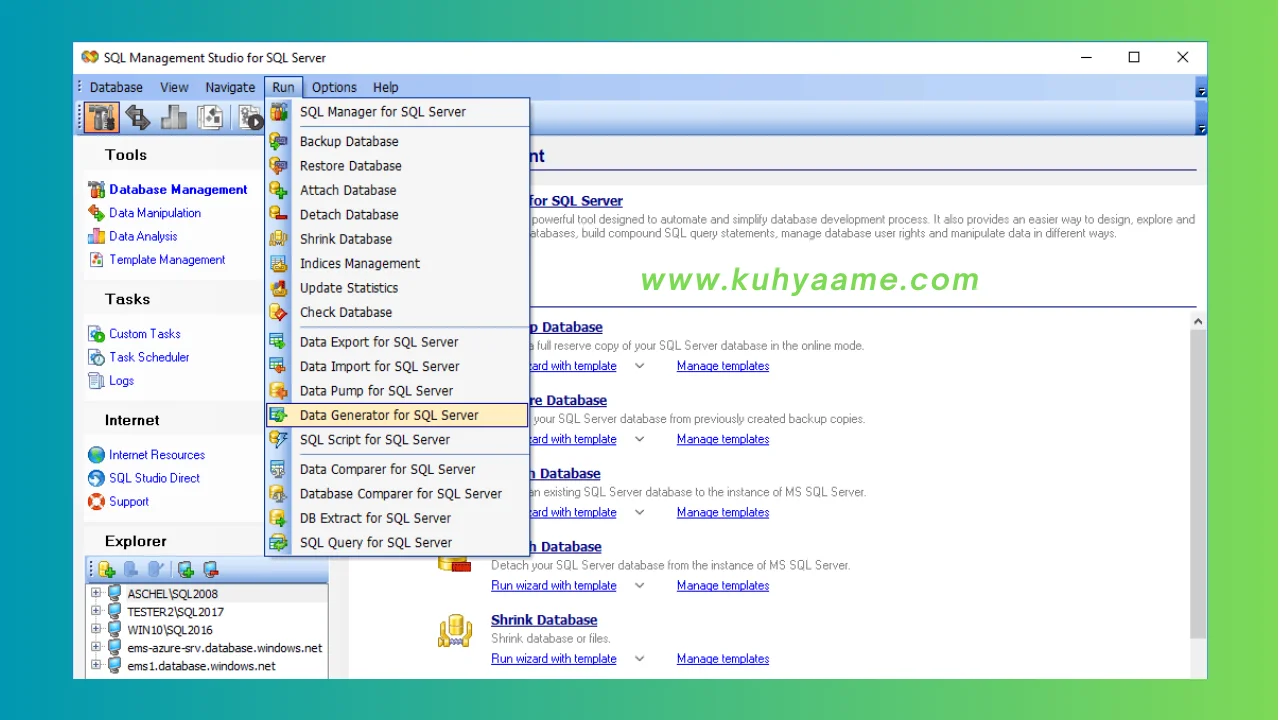Open template dropdown arrow under Shrink Database

(x=640, y=659)
